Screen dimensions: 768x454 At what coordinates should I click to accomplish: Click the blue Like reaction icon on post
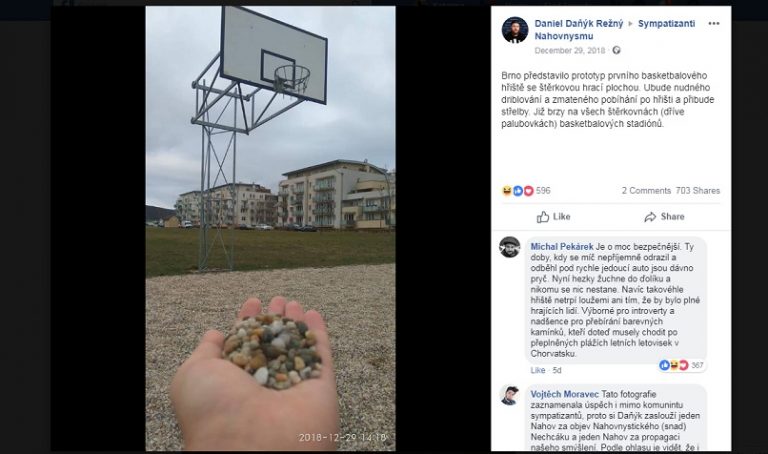coord(518,191)
